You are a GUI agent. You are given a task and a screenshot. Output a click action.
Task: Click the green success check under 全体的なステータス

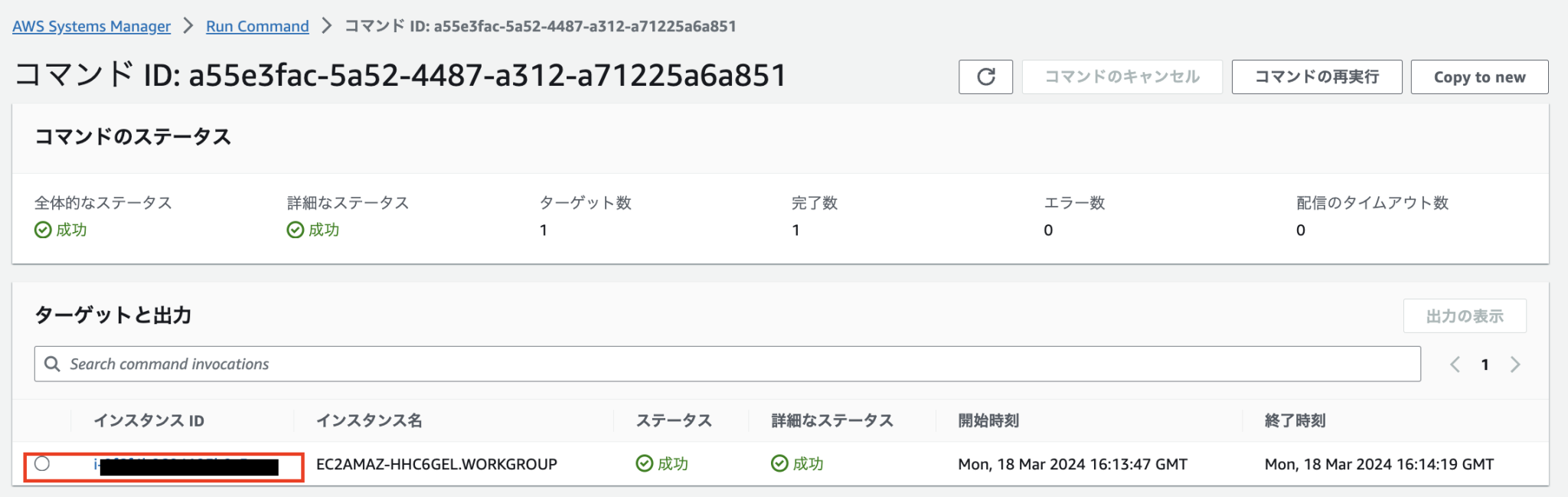(x=43, y=230)
